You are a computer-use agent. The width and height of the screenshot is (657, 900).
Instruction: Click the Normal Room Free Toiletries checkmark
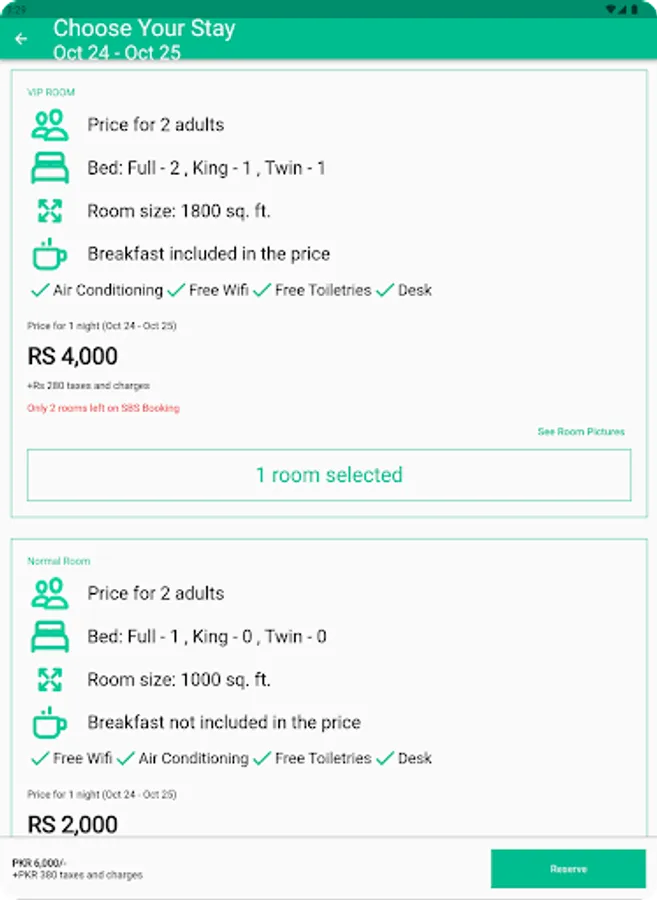[x=262, y=758]
